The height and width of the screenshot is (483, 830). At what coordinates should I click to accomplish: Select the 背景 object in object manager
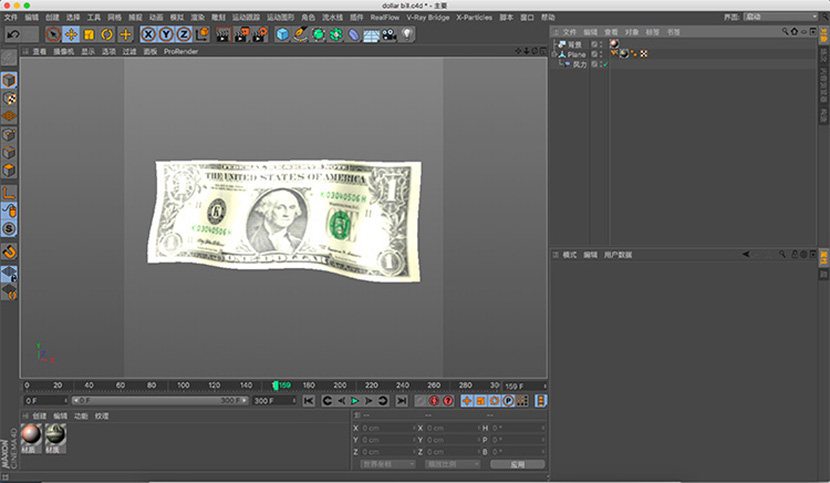tap(574, 44)
